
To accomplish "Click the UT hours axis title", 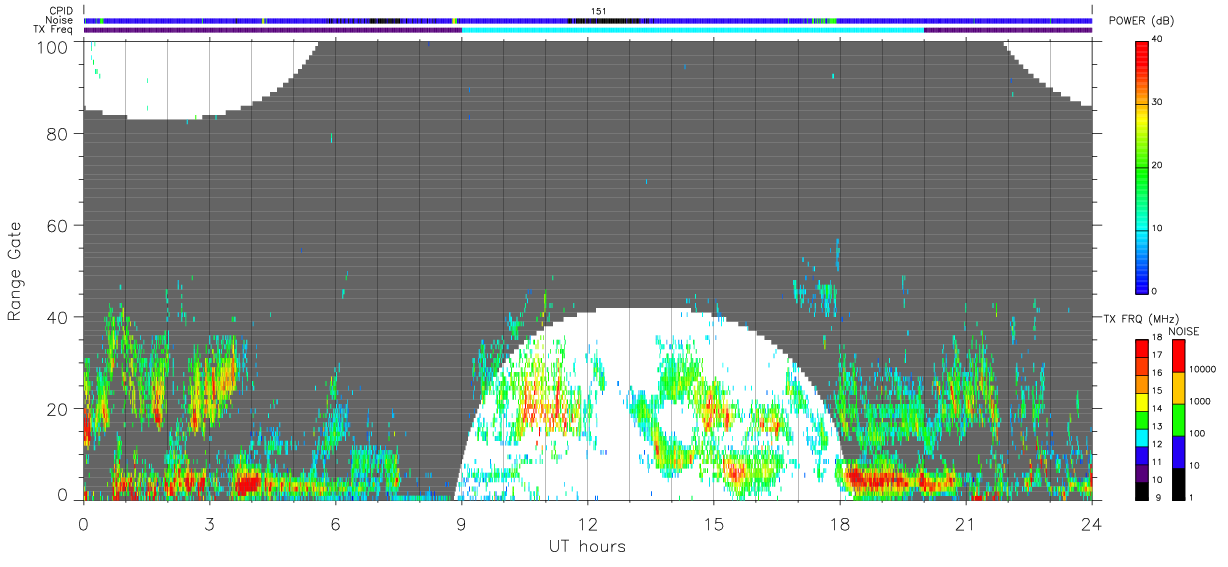I will click(x=586, y=546).
